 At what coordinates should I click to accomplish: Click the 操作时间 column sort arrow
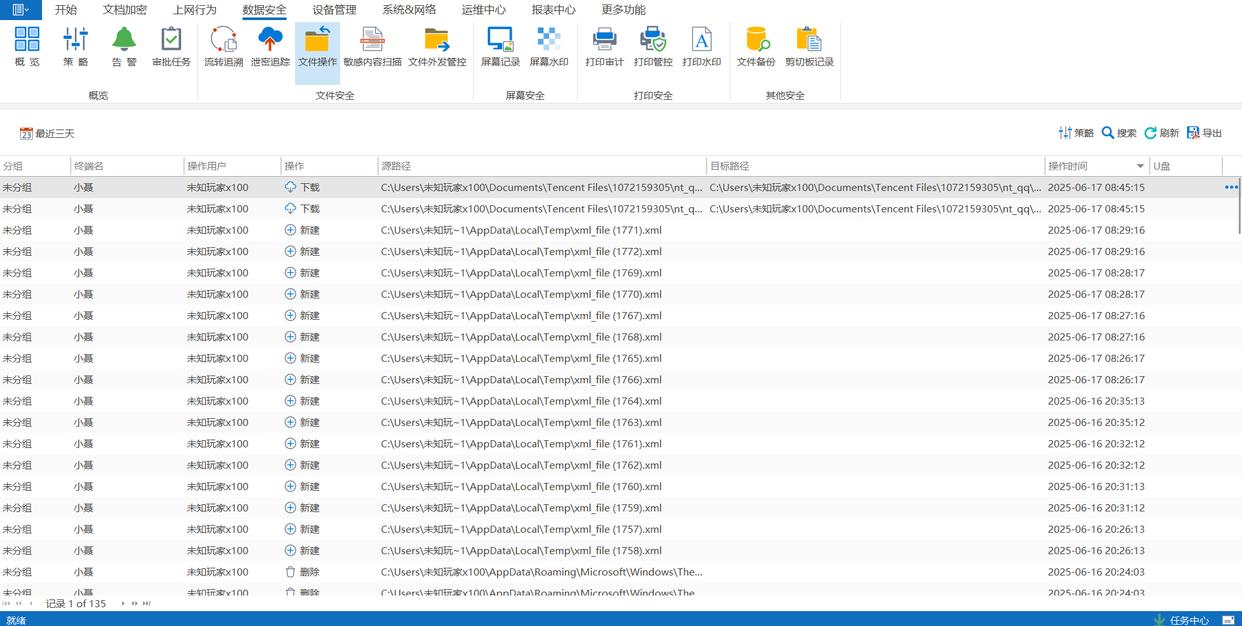click(1140, 166)
